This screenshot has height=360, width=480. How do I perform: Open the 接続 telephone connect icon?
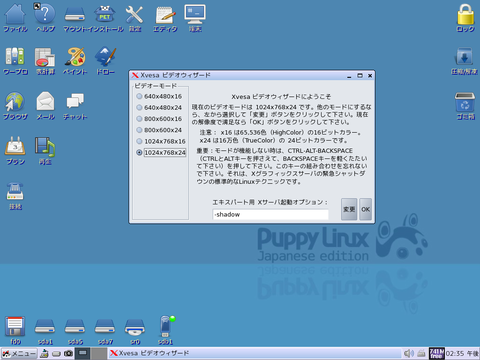click(x=15, y=191)
